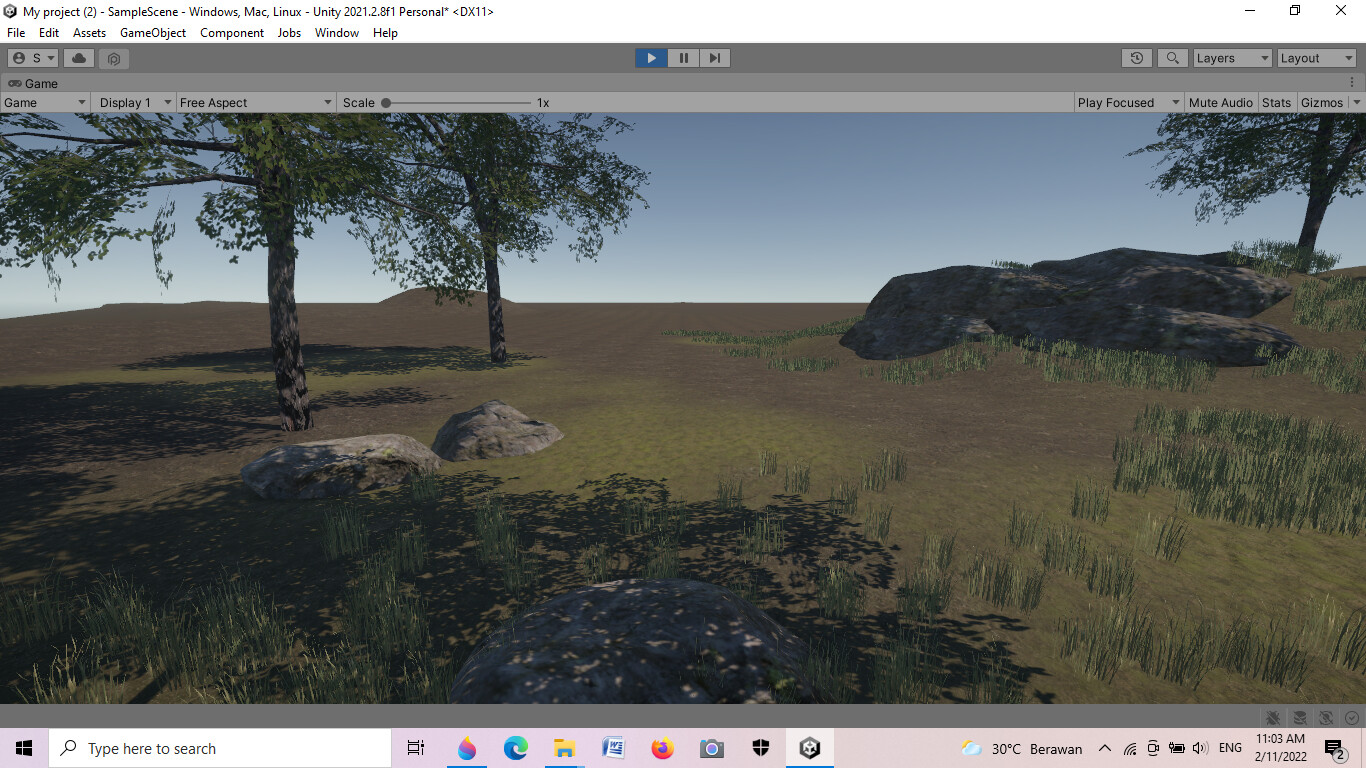Click the Windows search box
The image size is (1366, 768).
coord(220,747)
